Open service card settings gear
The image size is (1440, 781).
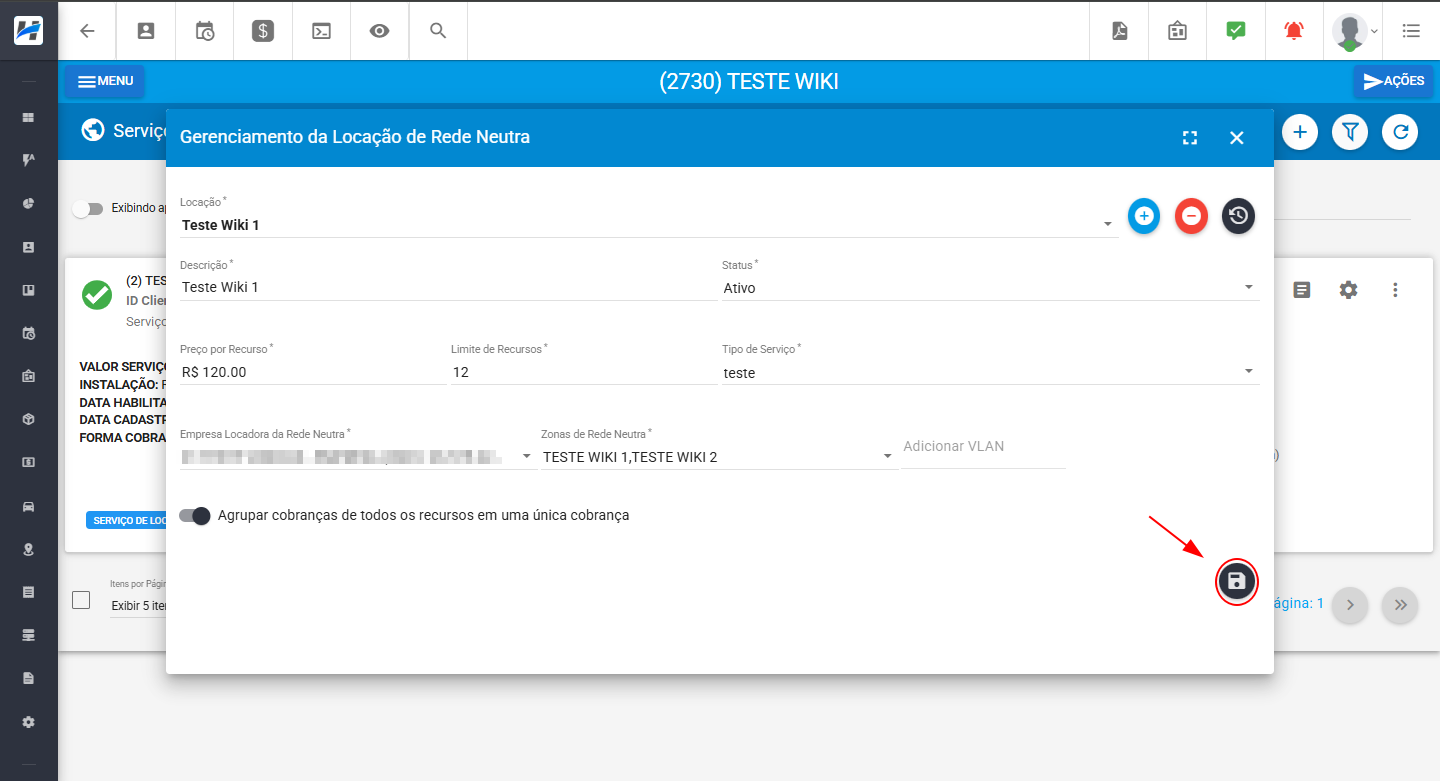1349,290
